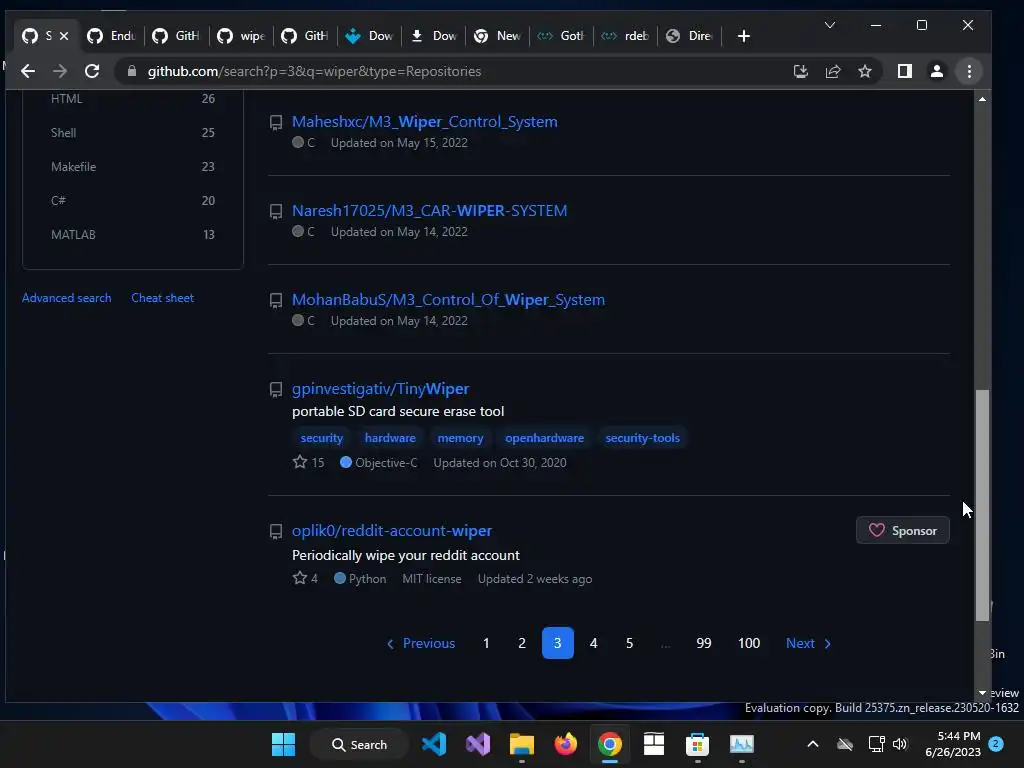The height and width of the screenshot is (768, 1024).
Task: Click the Sponsor button for oplik0
Action: pos(903,530)
